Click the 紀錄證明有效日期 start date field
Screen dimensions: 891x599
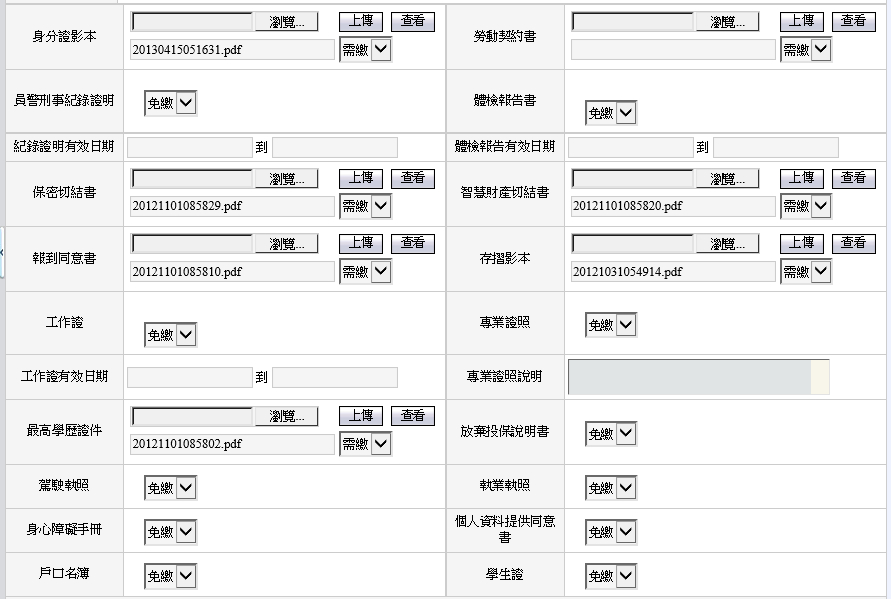tap(190, 148)
